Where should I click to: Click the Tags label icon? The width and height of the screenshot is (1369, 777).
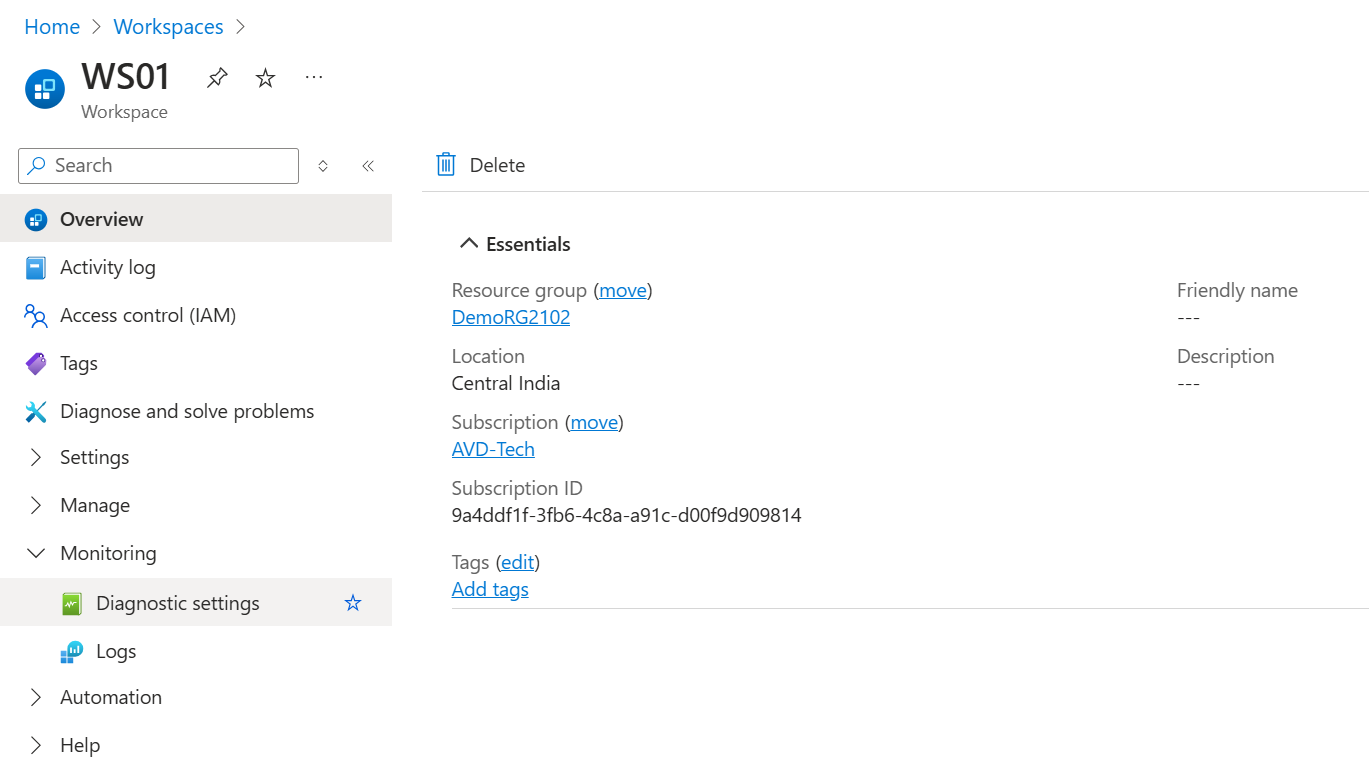tap(36, 363)
